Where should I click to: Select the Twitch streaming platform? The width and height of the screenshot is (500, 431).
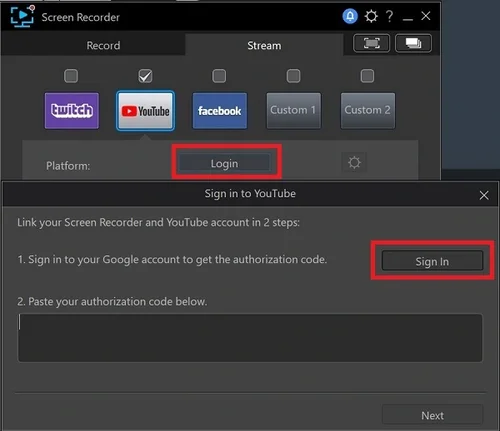[72, 111]
